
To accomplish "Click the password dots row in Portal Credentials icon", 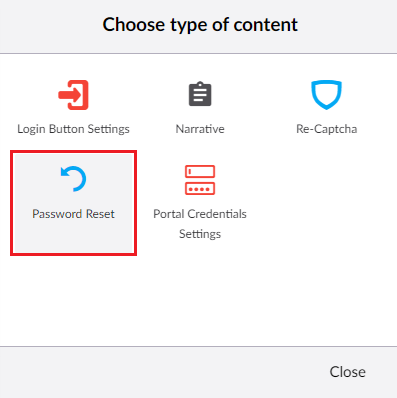I will [x=200, y=189].
